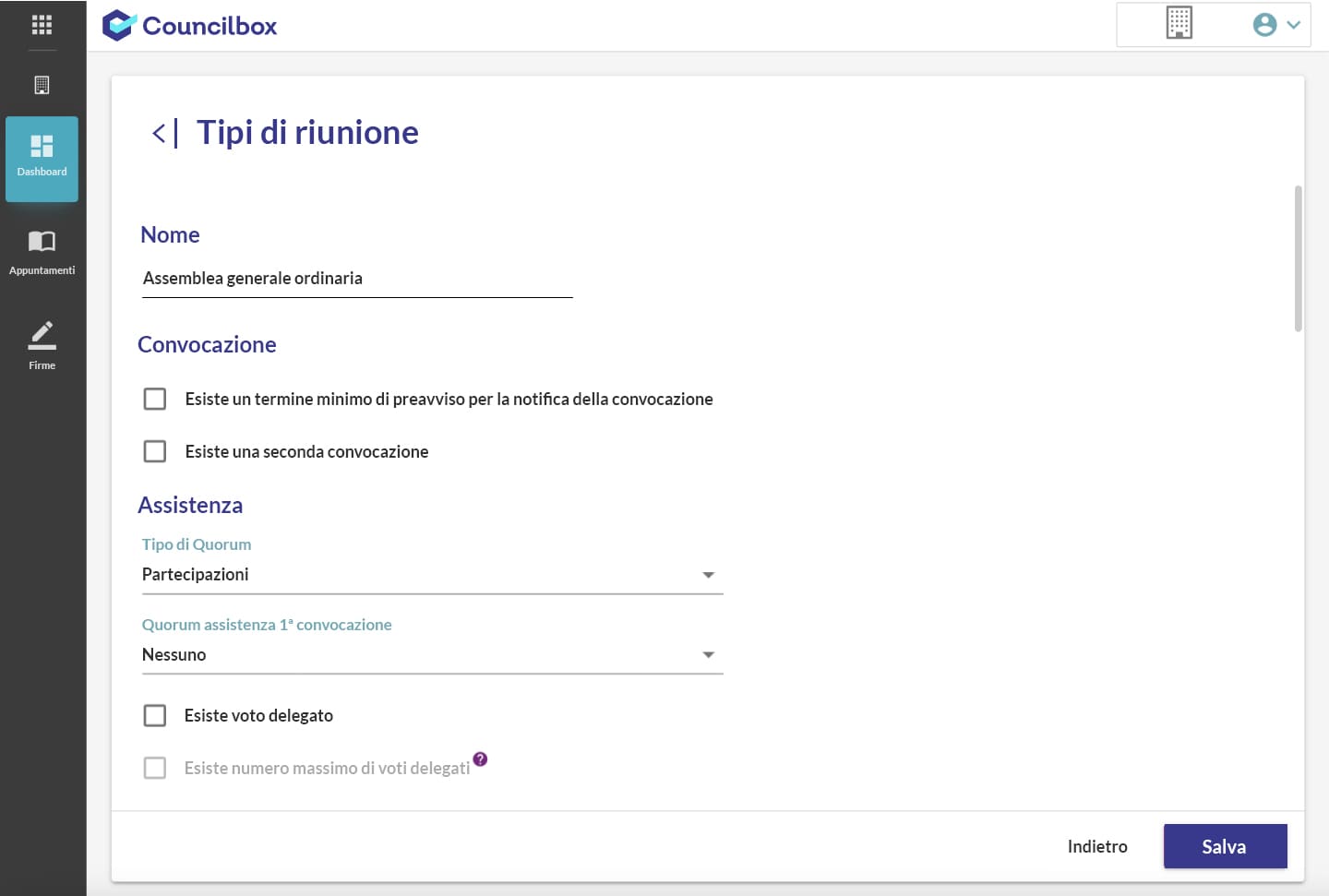Enable minimum notice period for convocation checkbox
Image resolution: width=1329 pixels, height=896 pixels.
pos(155,399)
